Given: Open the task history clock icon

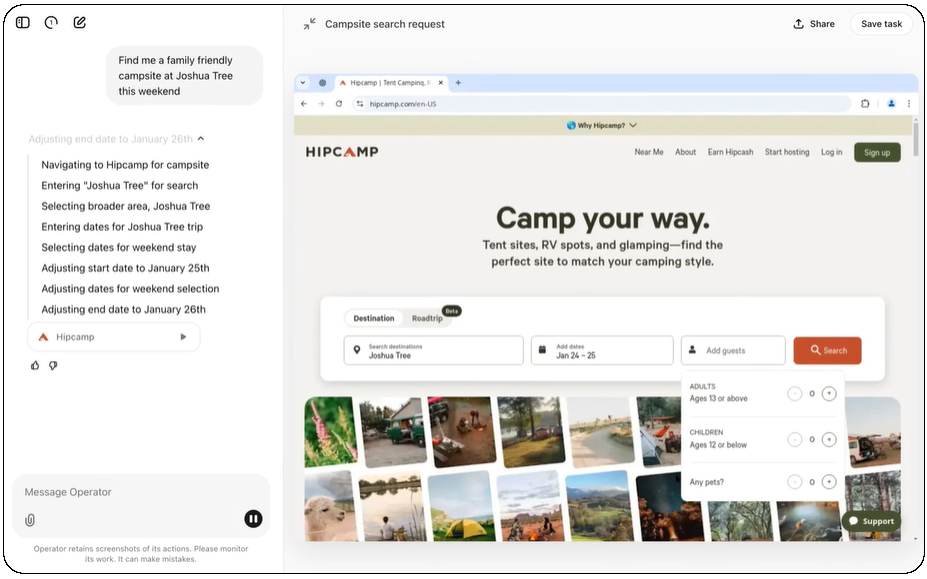Looking at the screenshot, I should (x=51, y=22).
